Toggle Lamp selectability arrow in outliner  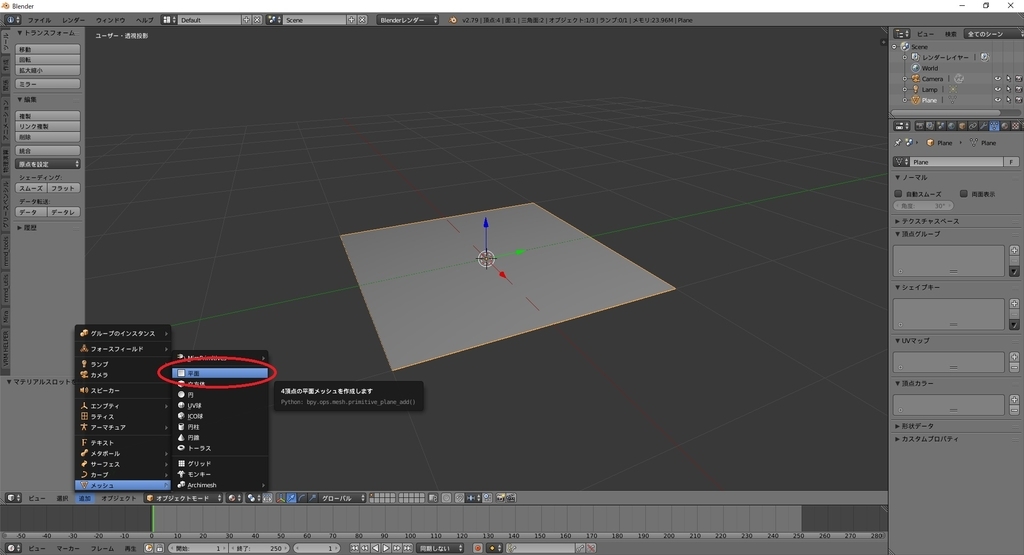1008,89
